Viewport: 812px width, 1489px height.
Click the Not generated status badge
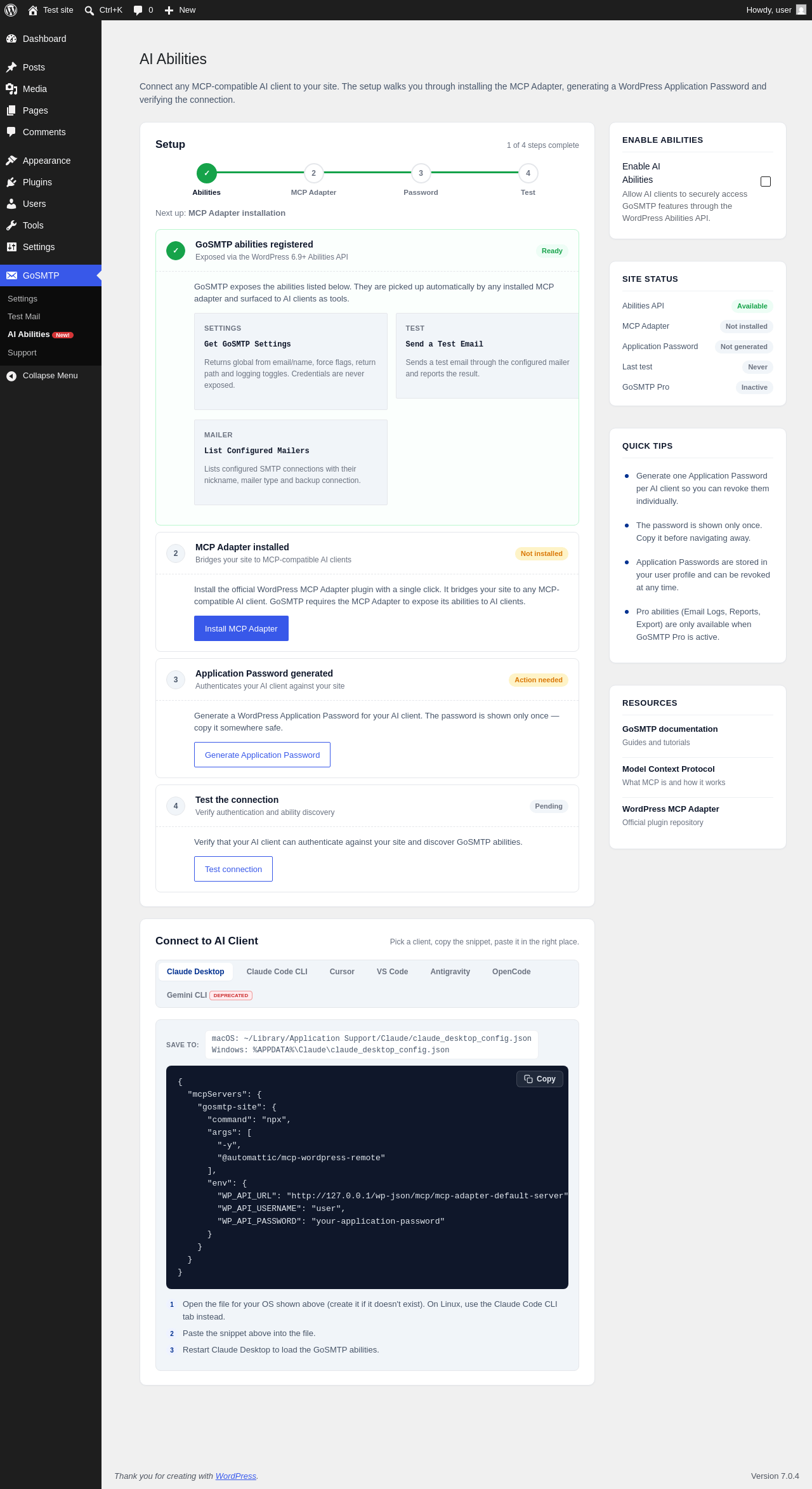744,347
